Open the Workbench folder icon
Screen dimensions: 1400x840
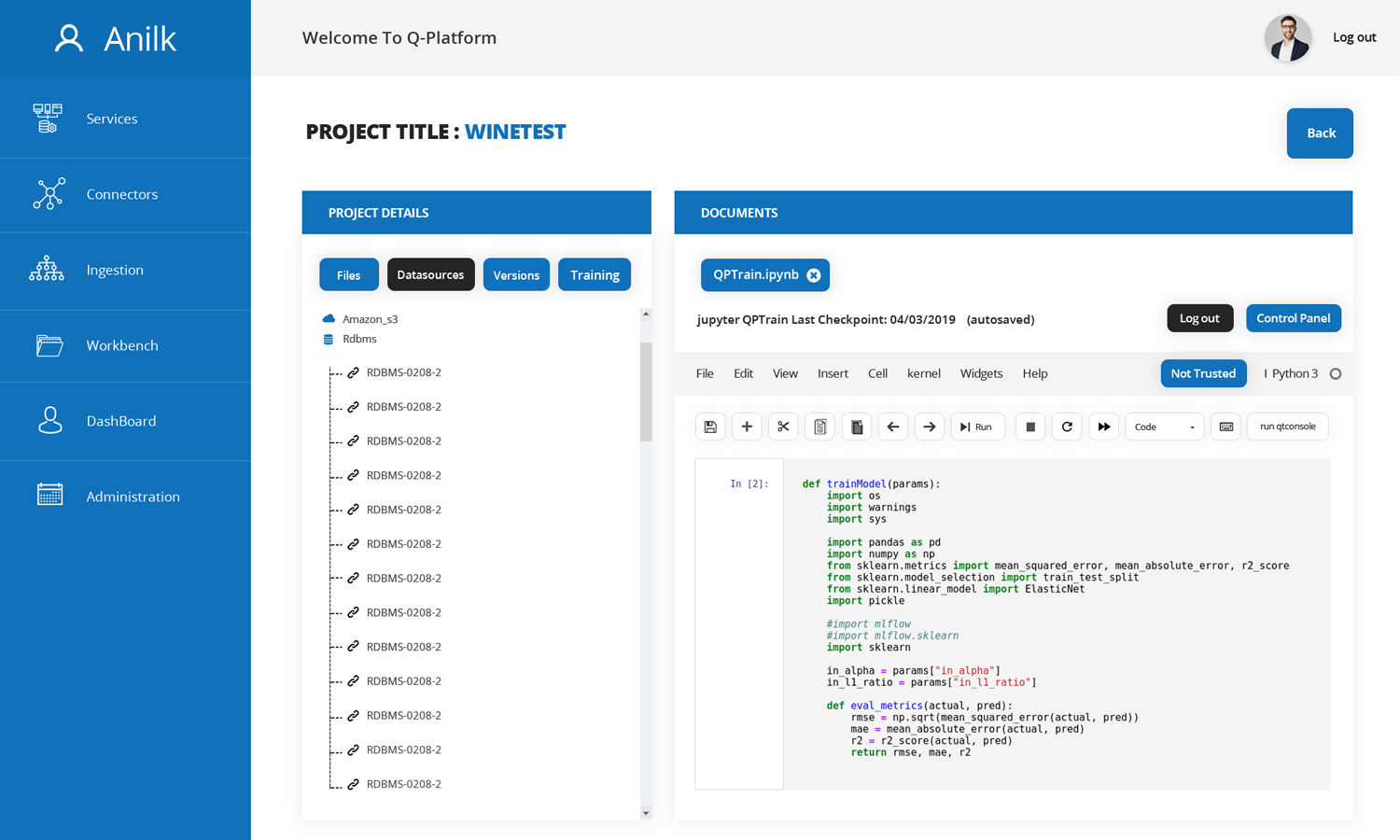click(49, 345)
